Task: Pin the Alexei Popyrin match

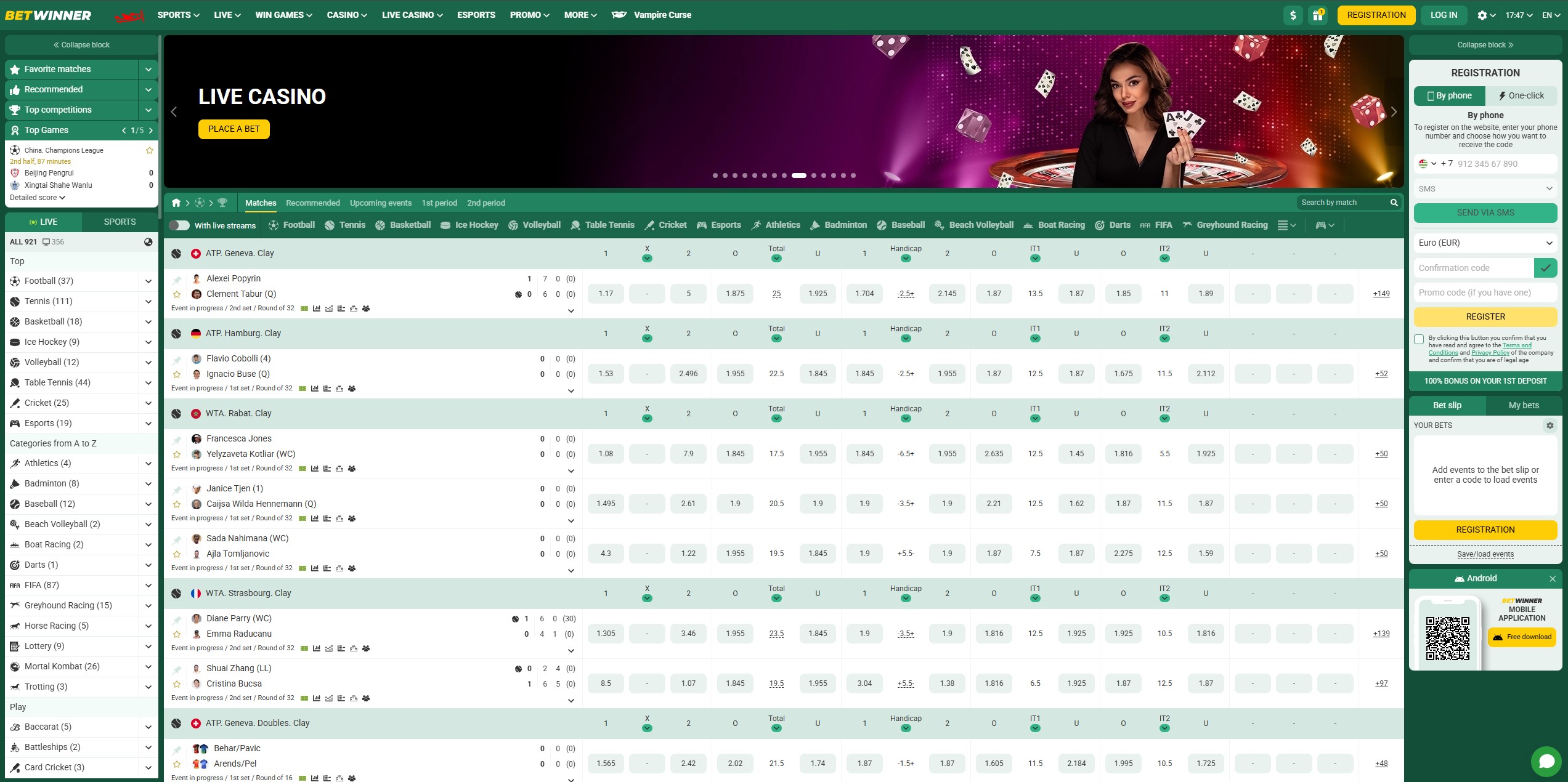Action: point(177,280)
